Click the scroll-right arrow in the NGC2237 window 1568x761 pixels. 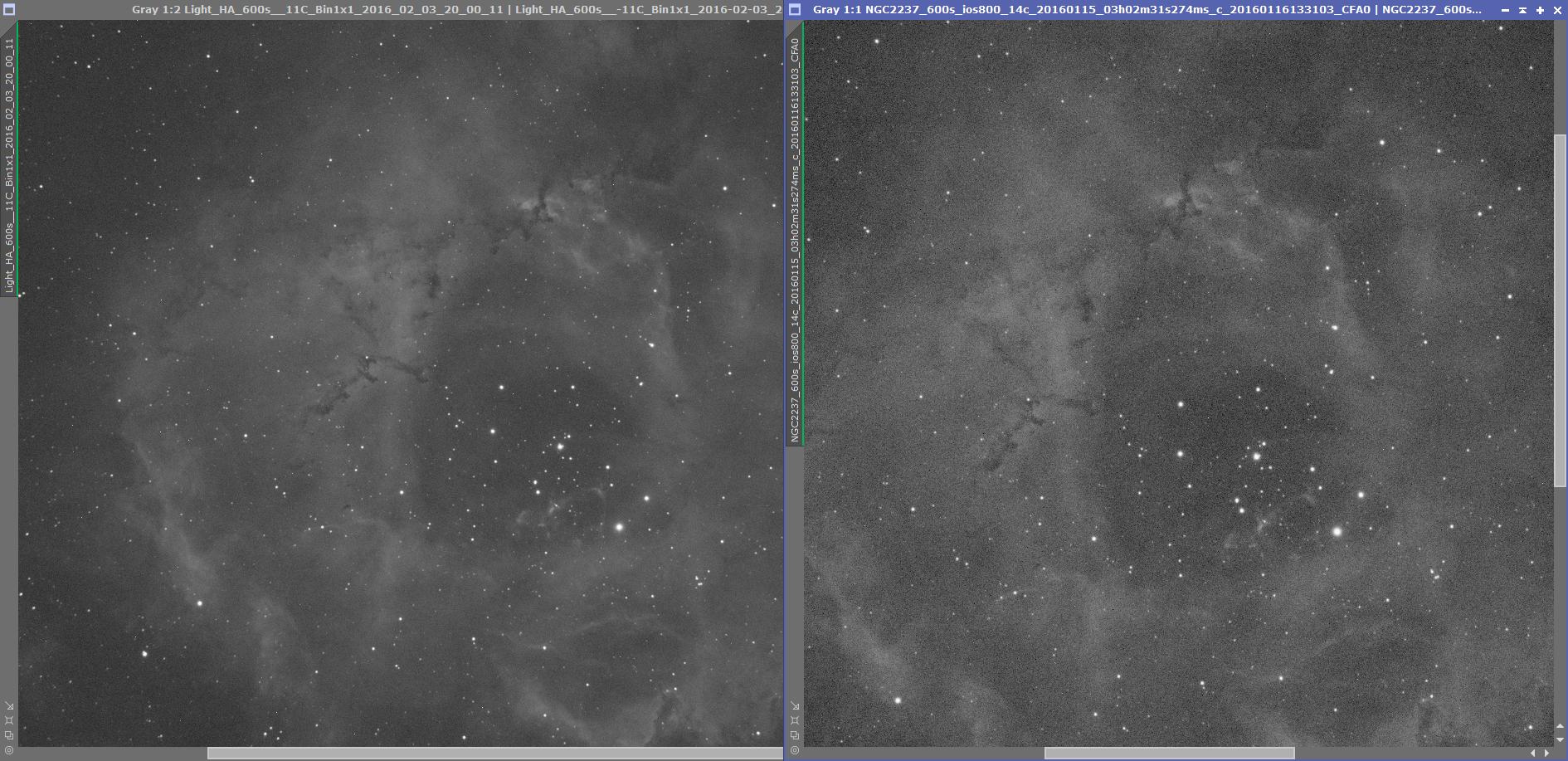point(1546,753)
